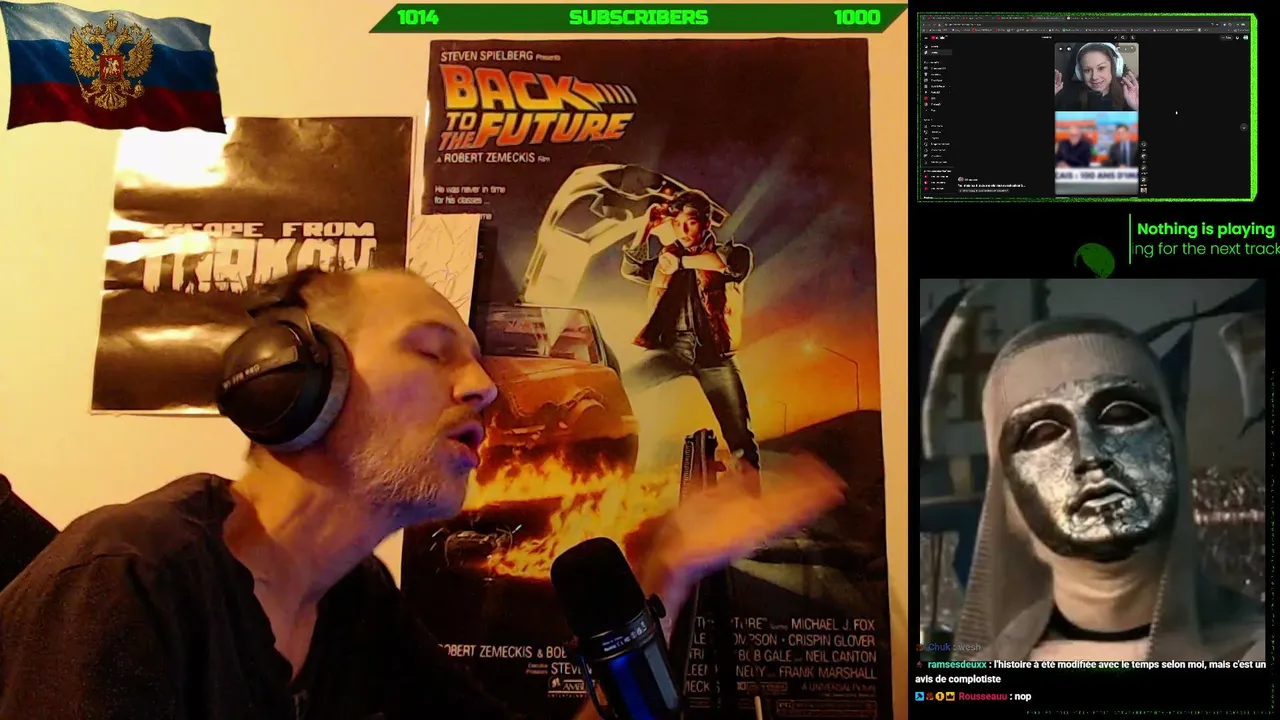The height and width of the screenshot is (720, 1280).
Task: Open the Chuk chat username
Action: pos(938,647)
